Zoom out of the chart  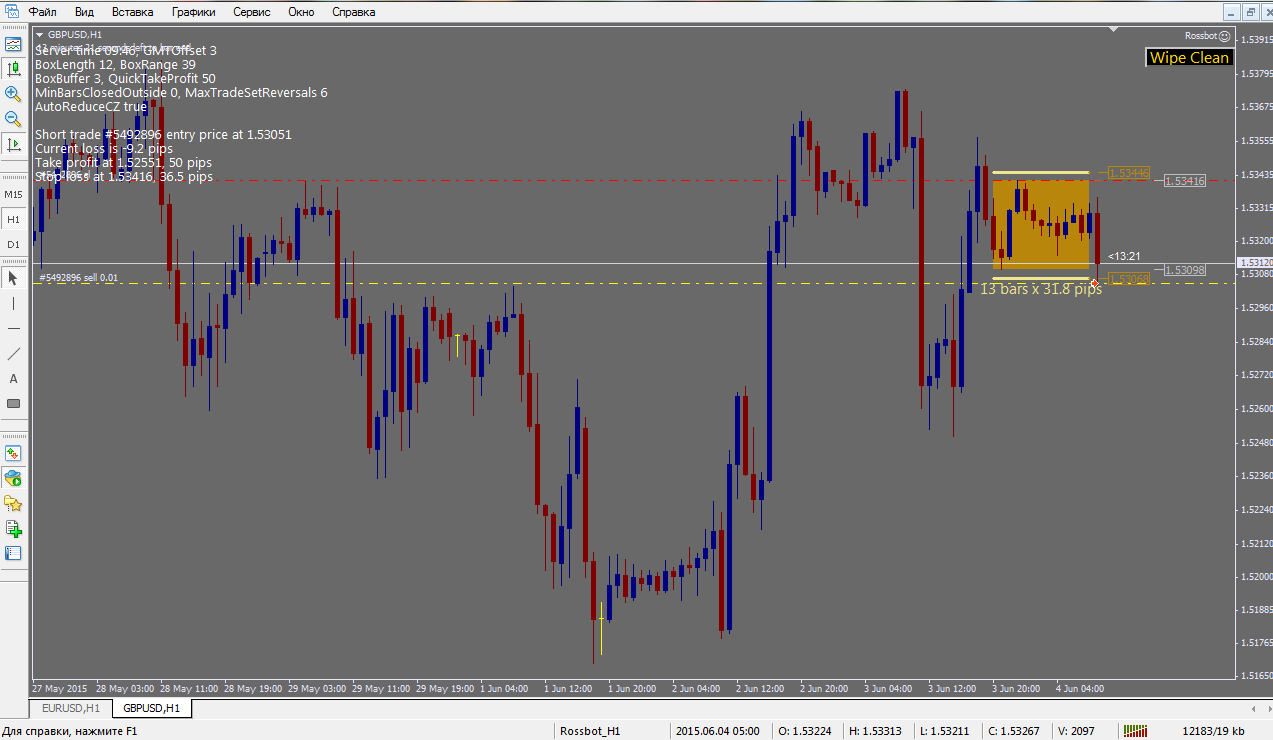13,118
